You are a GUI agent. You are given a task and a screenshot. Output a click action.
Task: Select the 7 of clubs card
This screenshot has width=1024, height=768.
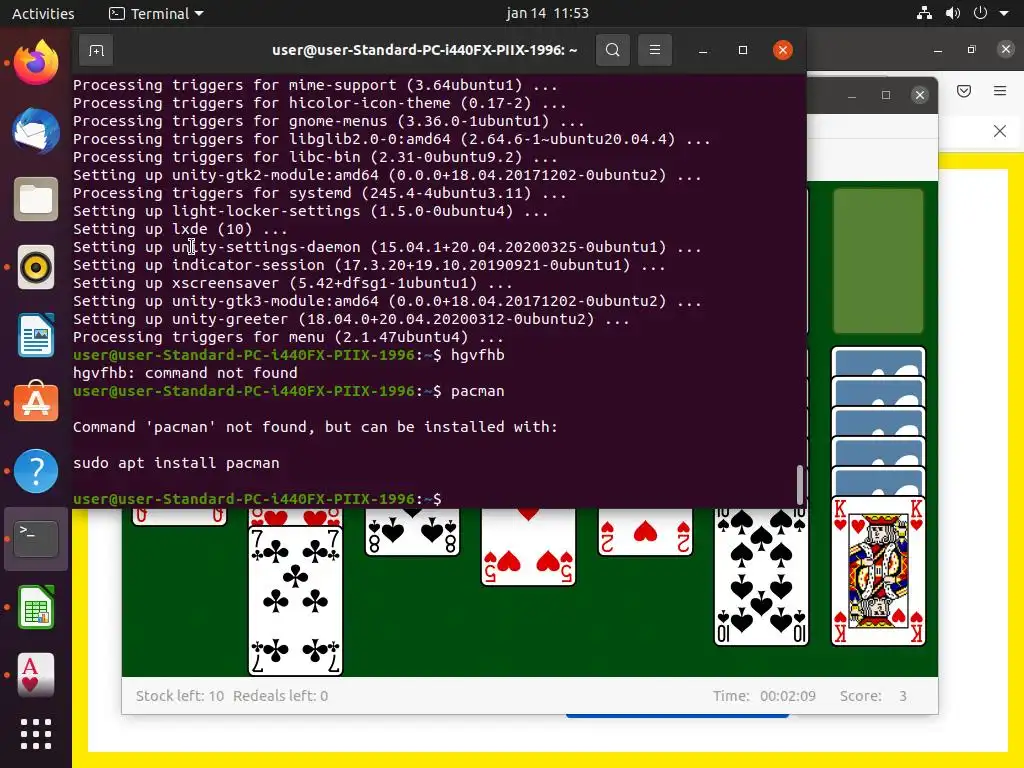tap(295, 601)
